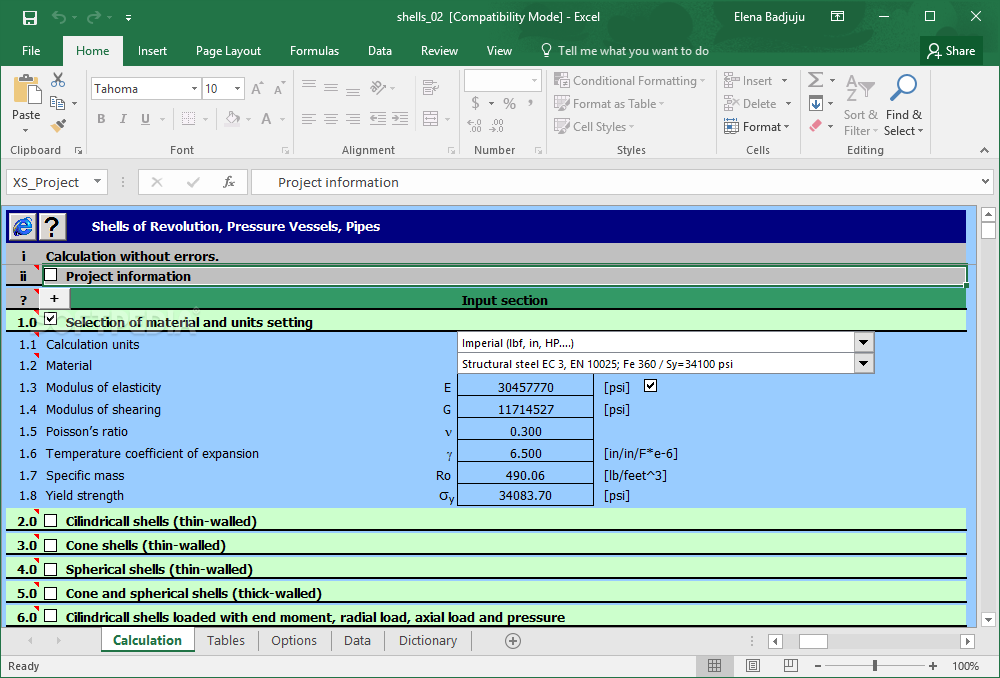The width and height of the screenshot is (1000, 678).
Task: Open Conditional Formatting menu
Action: (x=629, y=80)
